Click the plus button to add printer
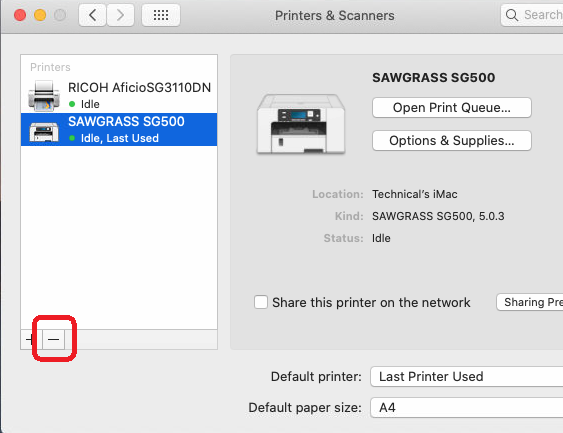This screenshot has height=433, width=563. [x=32, y=339]
